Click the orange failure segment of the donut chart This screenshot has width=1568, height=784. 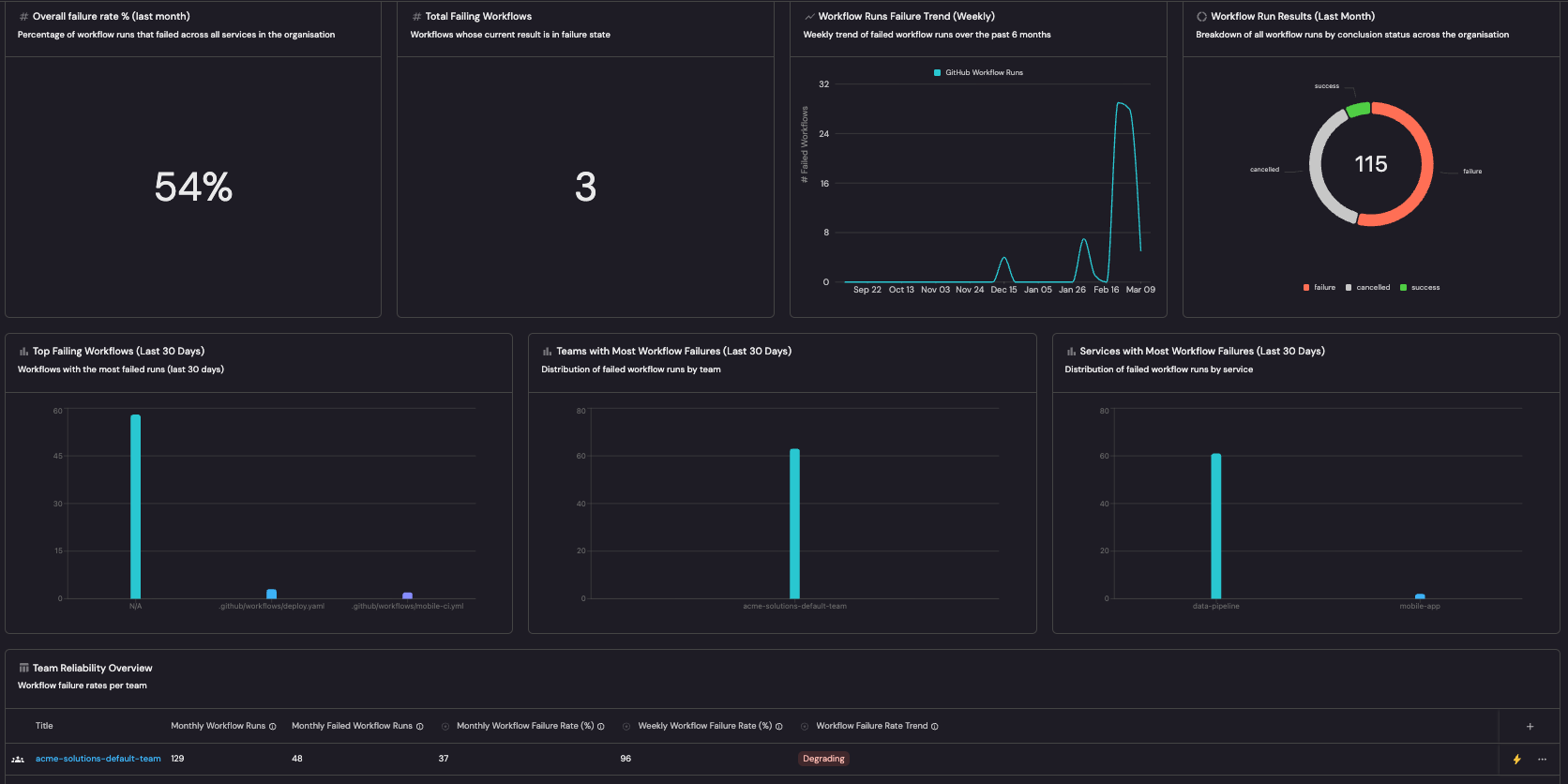(1425, 165)
